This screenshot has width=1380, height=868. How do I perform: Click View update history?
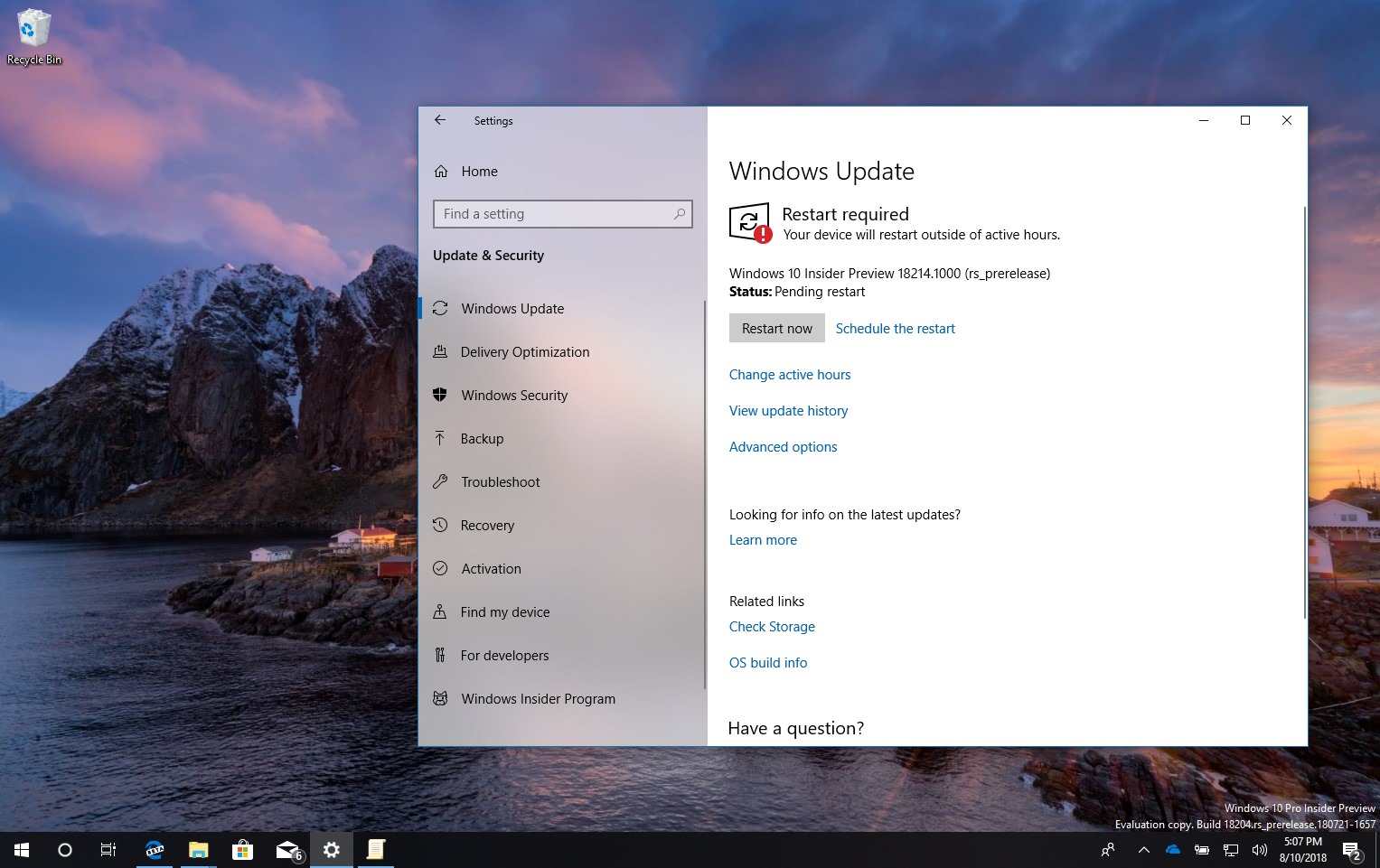(x=788, y=410)
